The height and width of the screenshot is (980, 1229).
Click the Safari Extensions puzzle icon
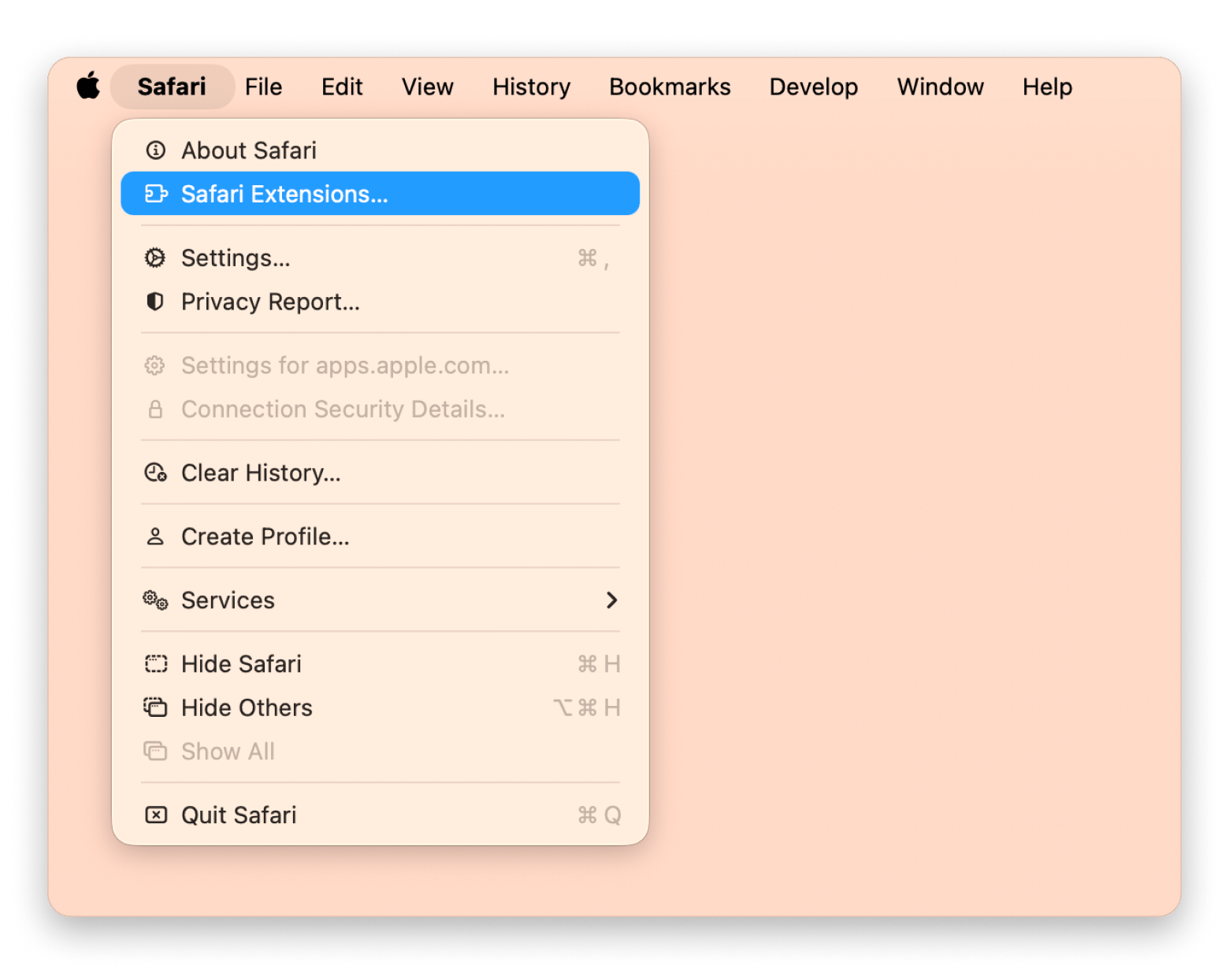pyautogui.click(x=156, y=194)
